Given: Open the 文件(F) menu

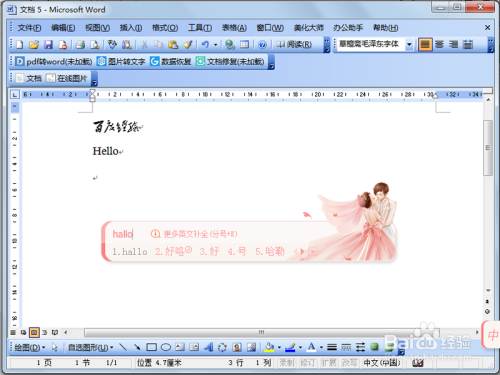Looking at the screenshot, I should click(x=29, y=28).
